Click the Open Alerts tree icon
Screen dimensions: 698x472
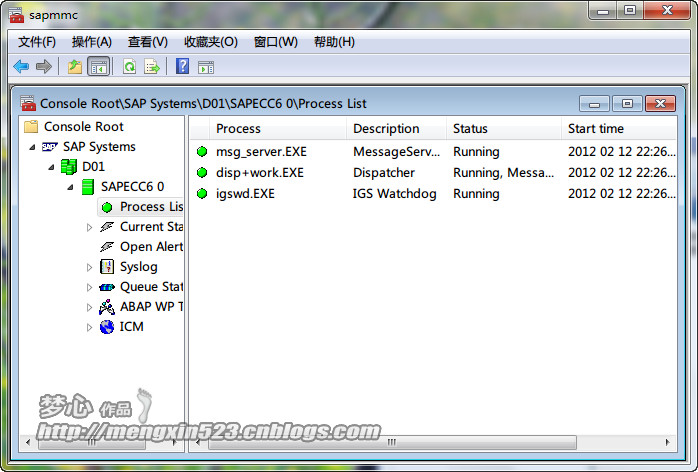[x=107, y=247]
